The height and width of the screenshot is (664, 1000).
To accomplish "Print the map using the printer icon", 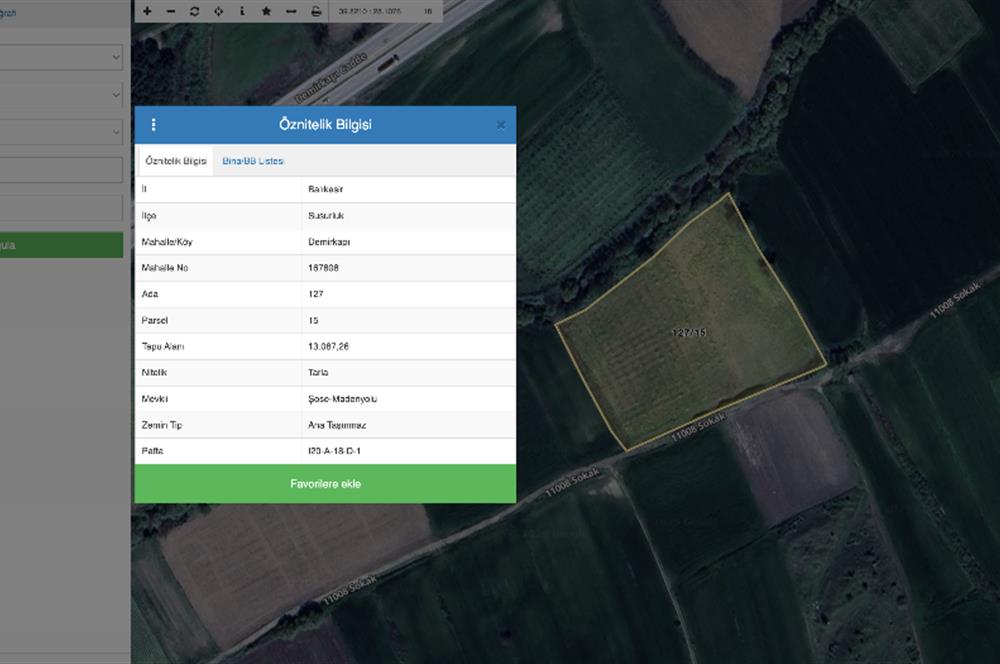I will (316, 11).
